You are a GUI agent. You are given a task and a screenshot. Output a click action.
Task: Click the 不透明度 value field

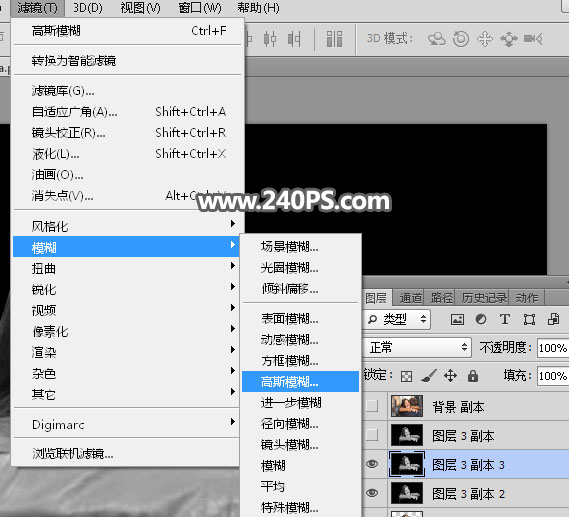553,348
